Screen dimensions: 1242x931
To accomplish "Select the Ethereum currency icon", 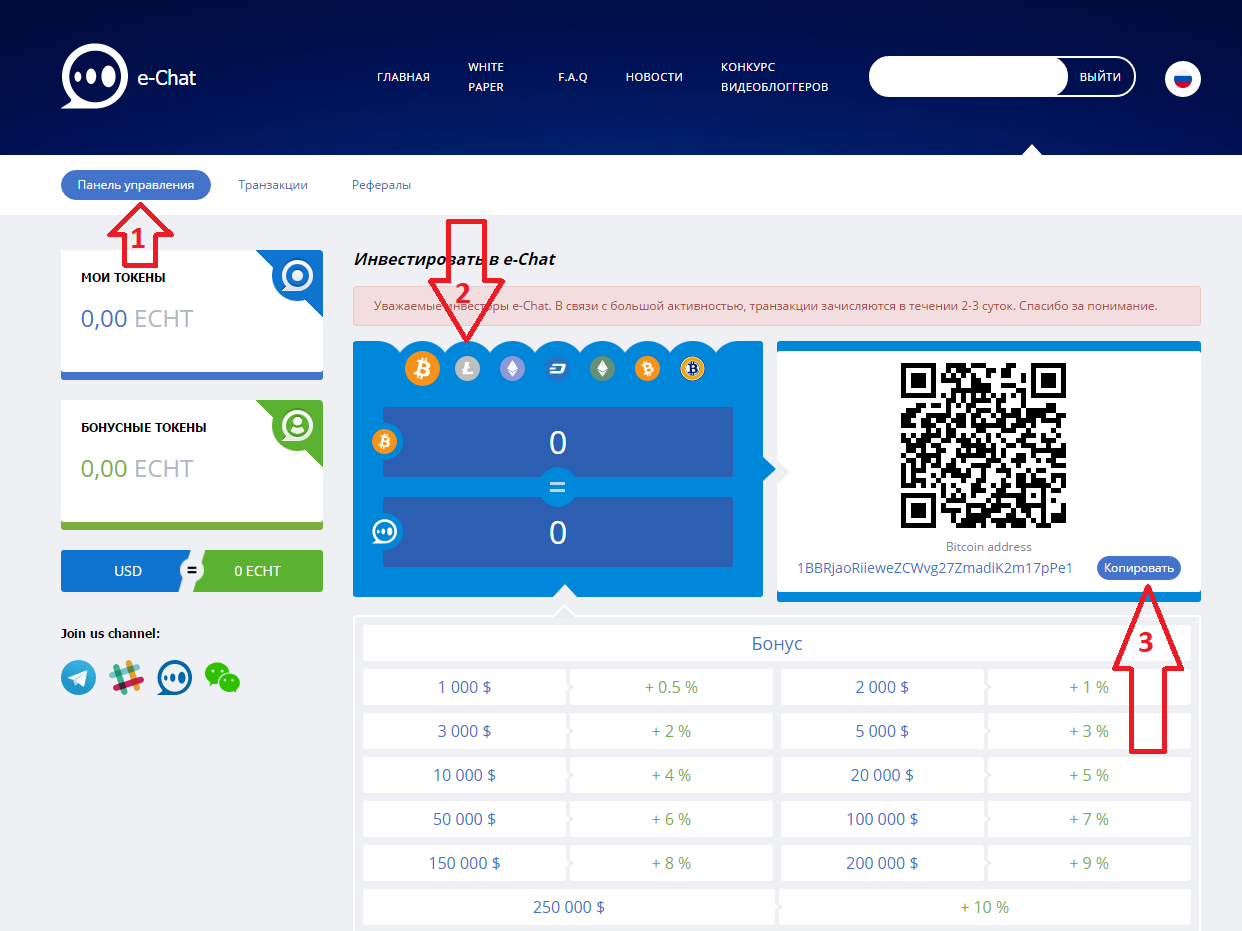I will click(x=512, y=369).
